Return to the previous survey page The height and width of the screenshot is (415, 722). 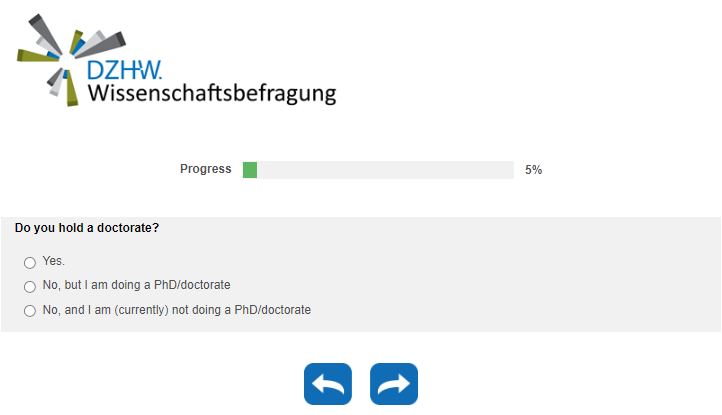[x=328, y=384]
